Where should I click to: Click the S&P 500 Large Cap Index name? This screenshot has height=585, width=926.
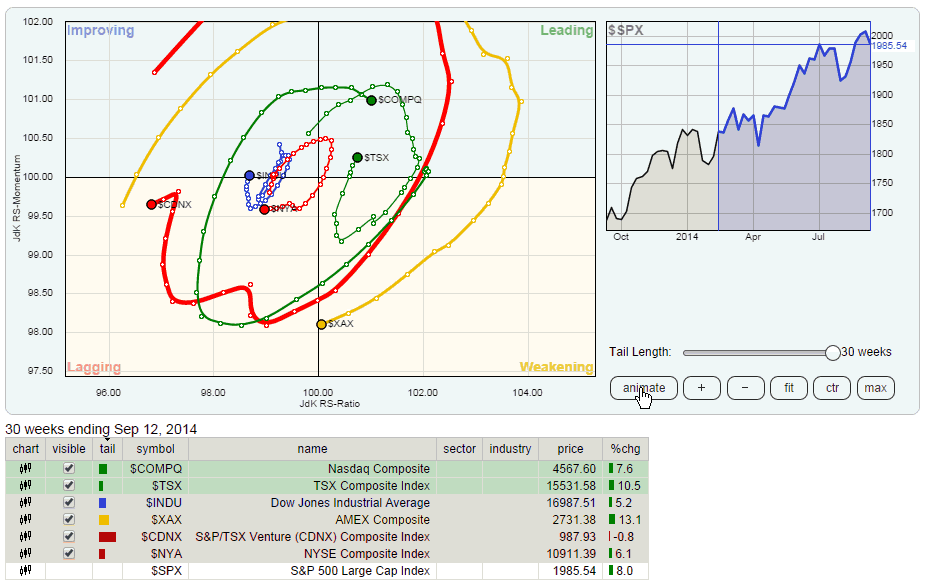click(x=360, y=571)
